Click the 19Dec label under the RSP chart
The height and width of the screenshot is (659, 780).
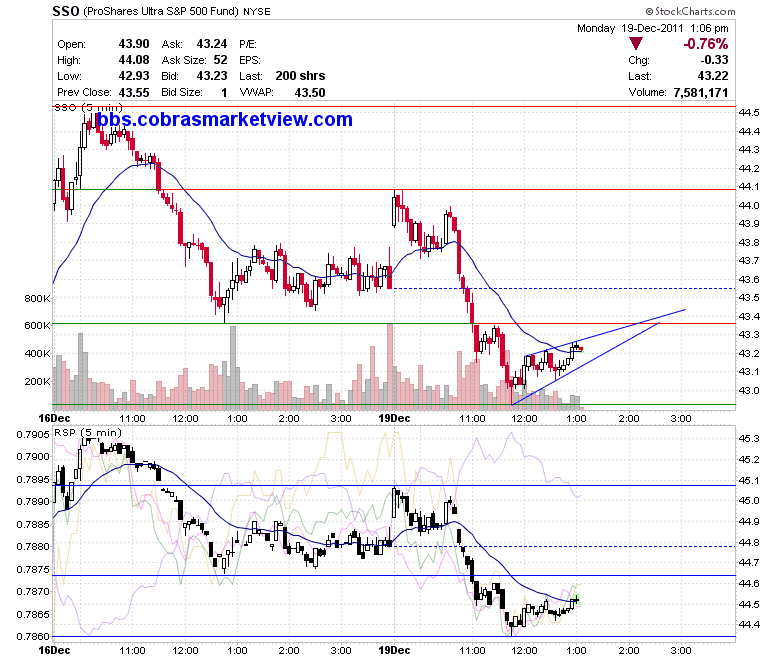coord(394,650)
